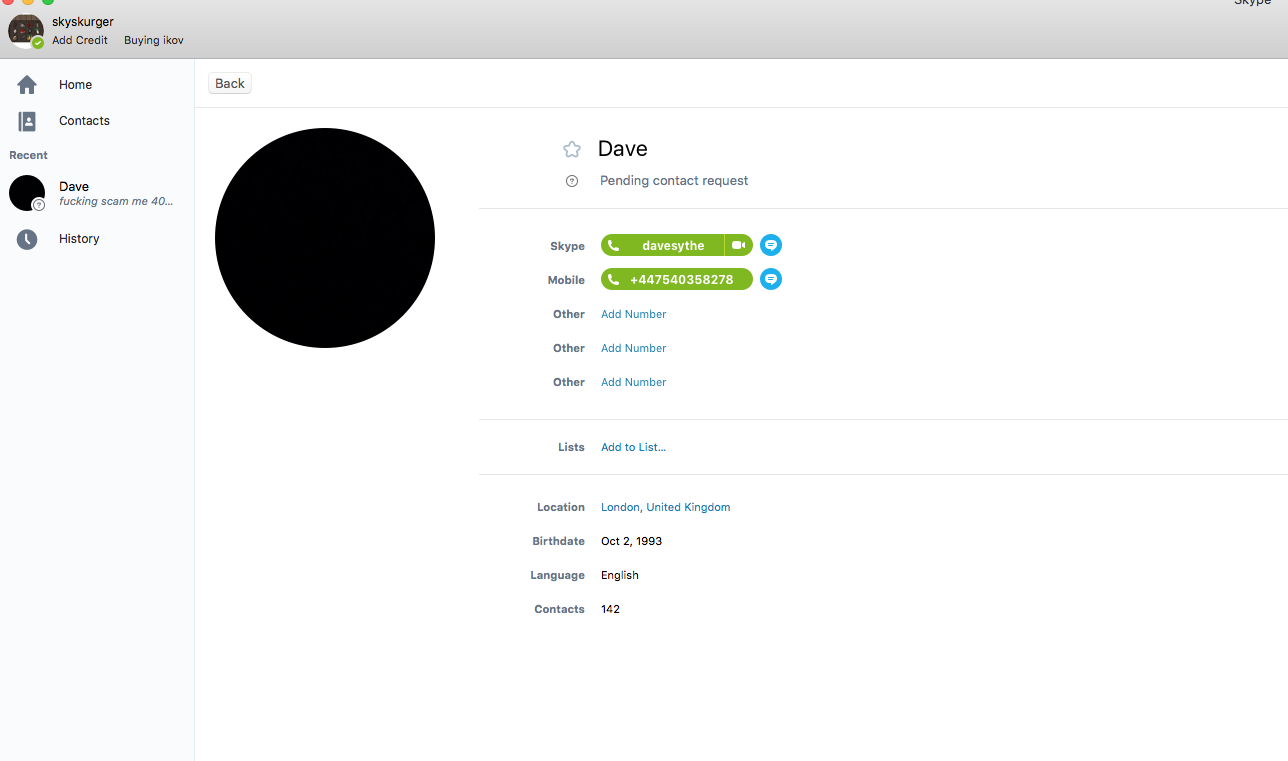Click the Dave contact name heading
Image resolution: width=1288 pixels, height=761 pixels.
coord(623,149)
